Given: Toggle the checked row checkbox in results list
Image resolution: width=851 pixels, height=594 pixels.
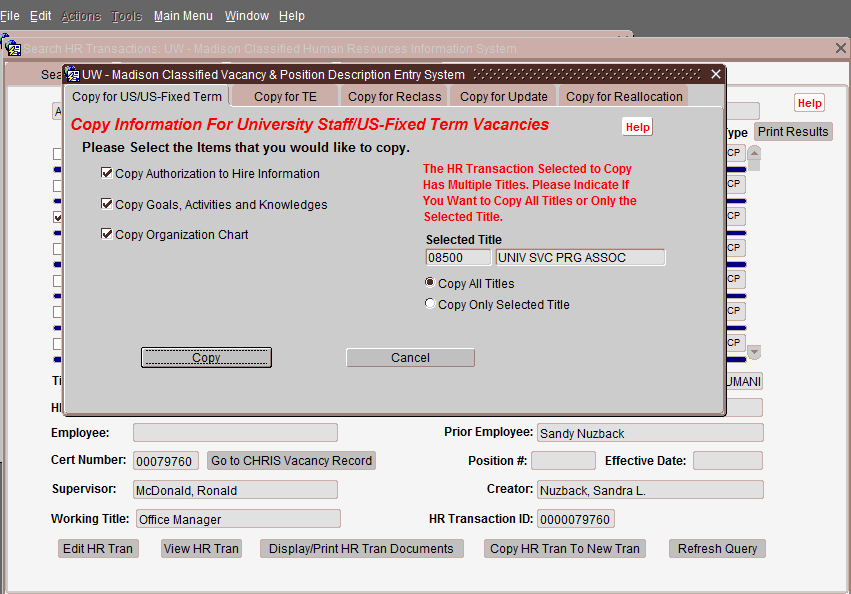Looking at the screenshot, I should [58, 217].
